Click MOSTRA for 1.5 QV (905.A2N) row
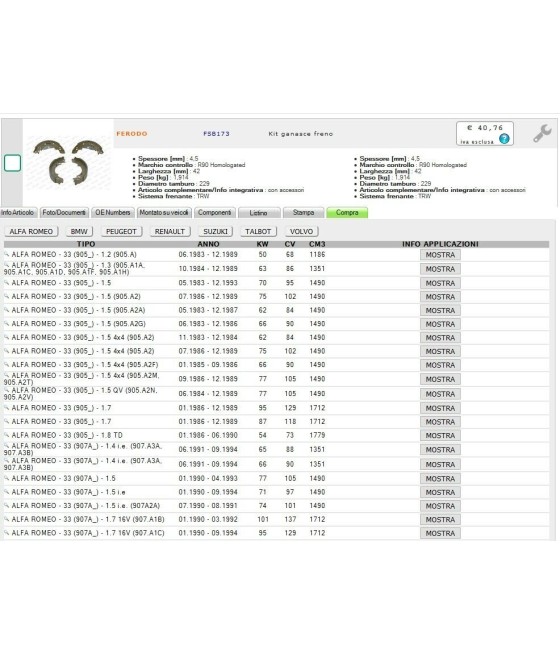 (x=440, y=394)
